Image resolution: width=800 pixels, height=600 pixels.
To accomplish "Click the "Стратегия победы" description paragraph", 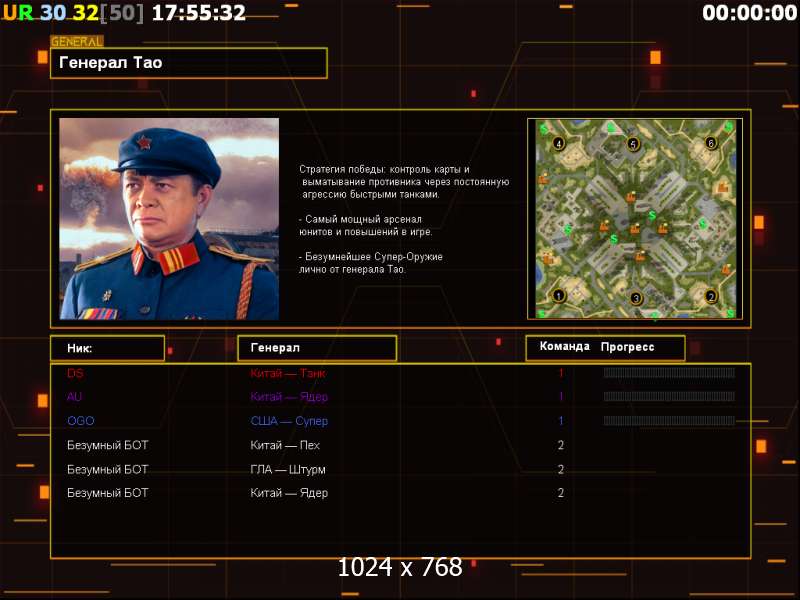I will (404, 182).
